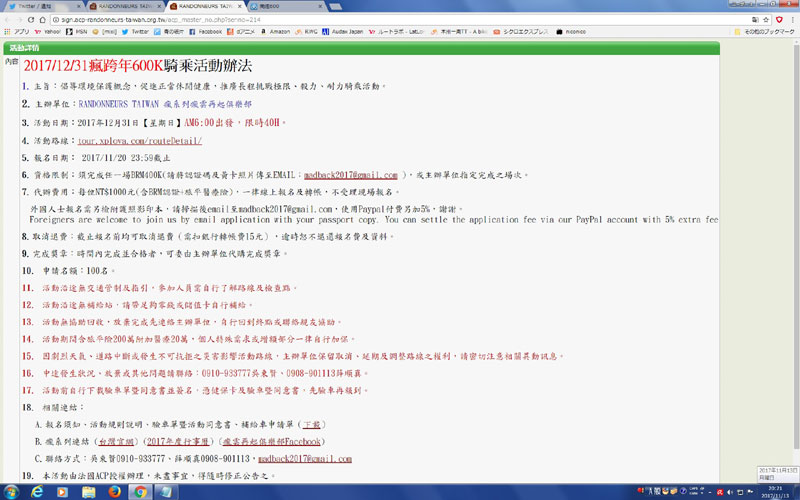The width and height of the screenshot is (800, 500).
Task: Open the tour.xplova.com/routeDetail link
Action: pos(140,141)
